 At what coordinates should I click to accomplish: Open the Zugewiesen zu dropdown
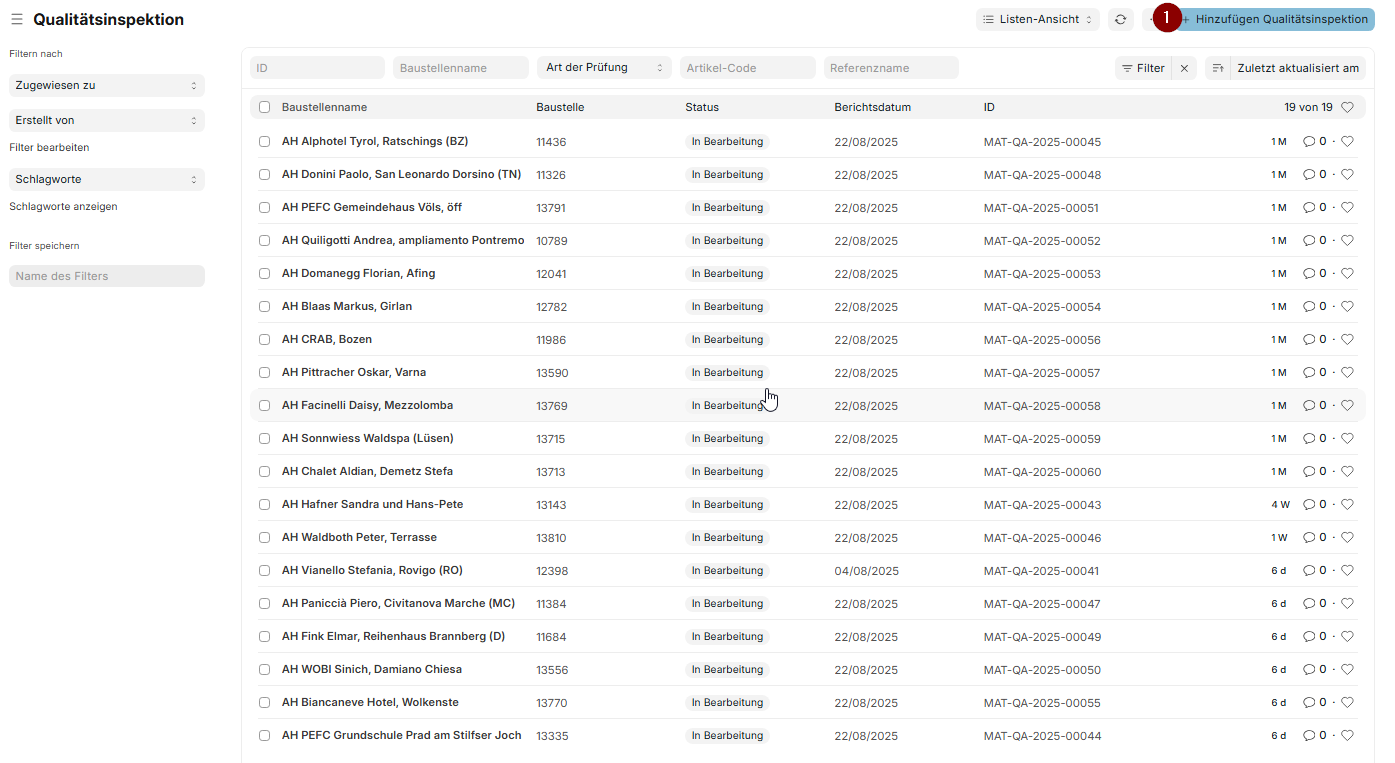click(106, 86)
